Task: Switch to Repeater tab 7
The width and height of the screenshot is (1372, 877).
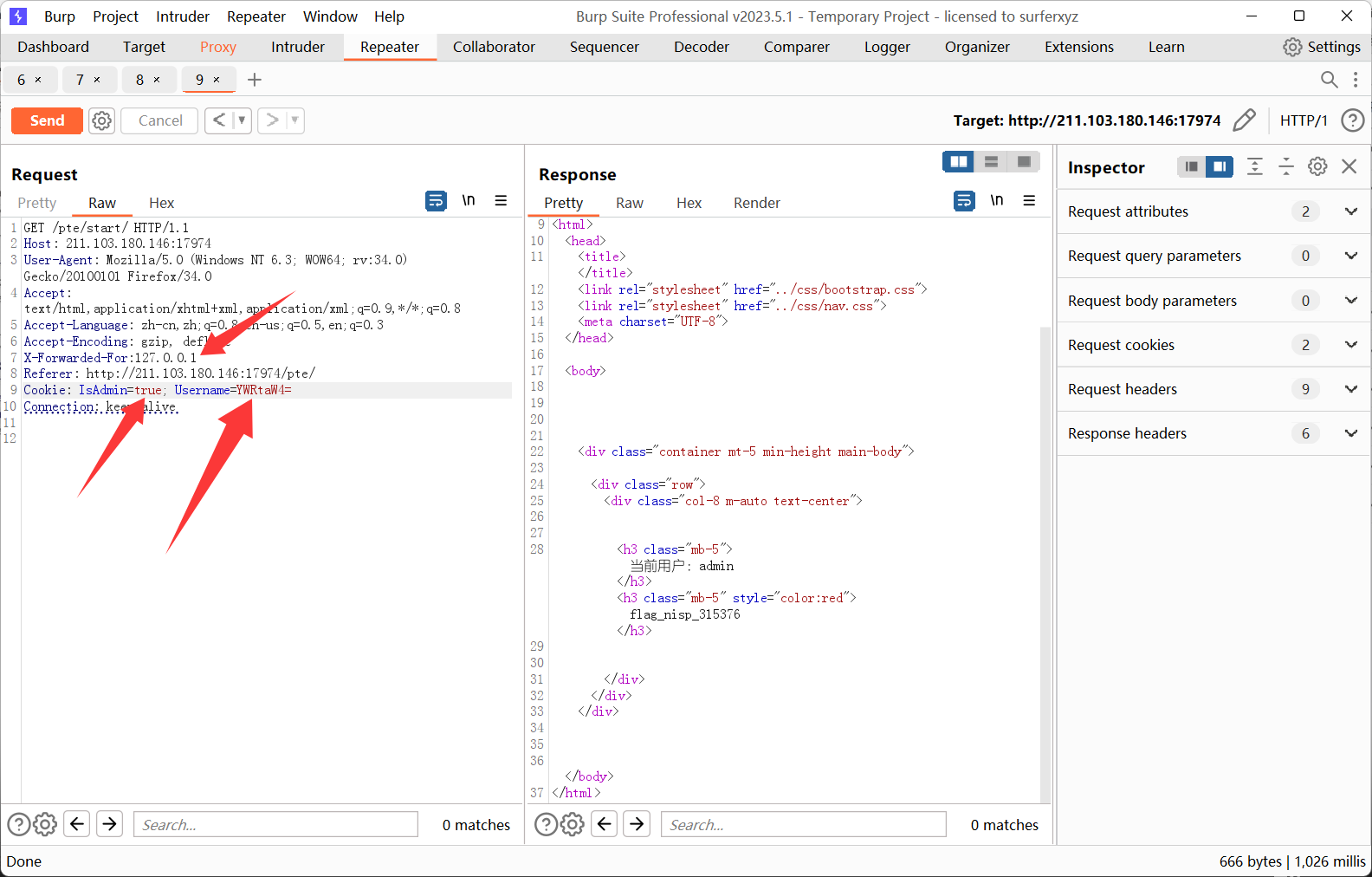Action: (x=80, y=80)
